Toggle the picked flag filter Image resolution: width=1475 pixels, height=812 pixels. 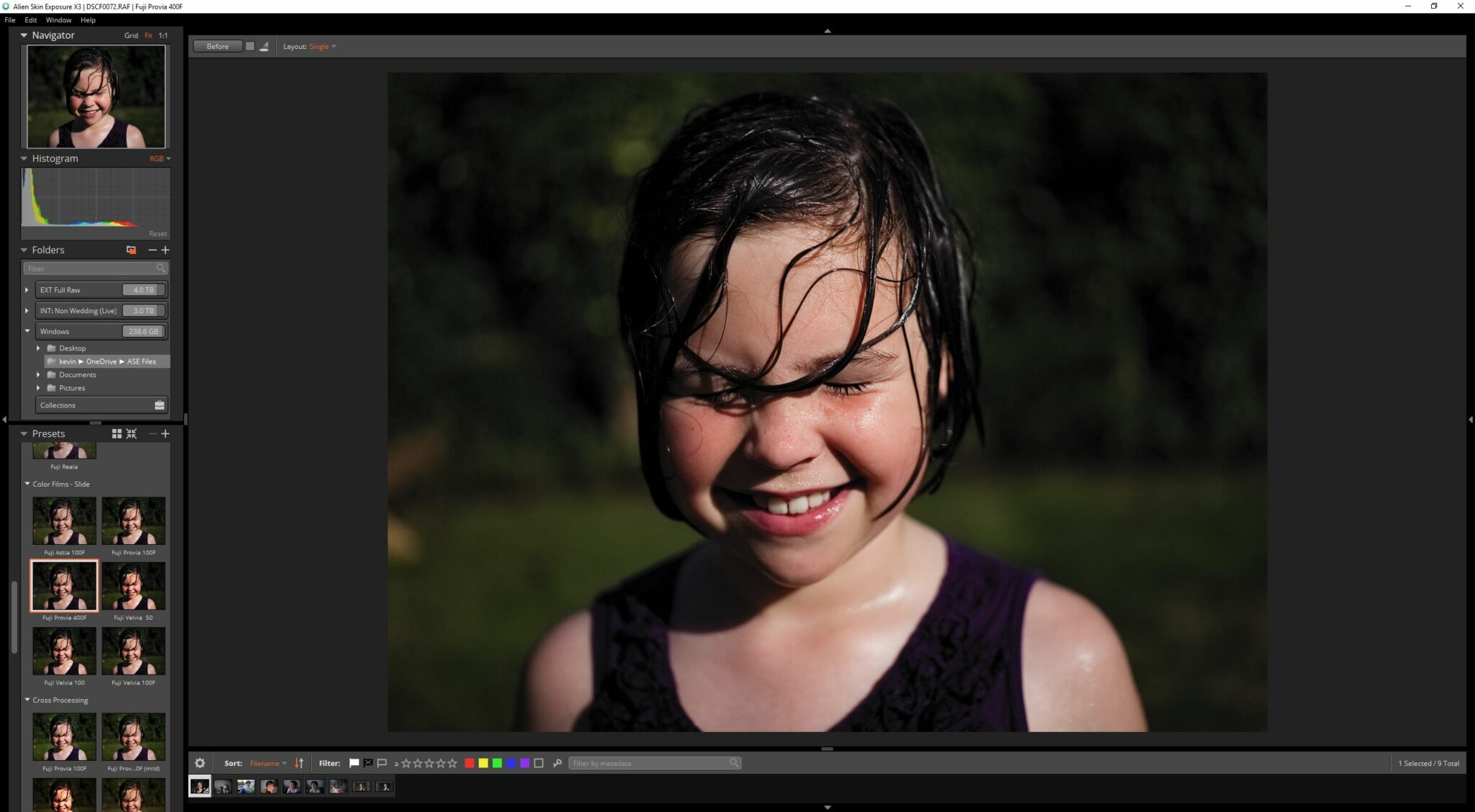354,763
